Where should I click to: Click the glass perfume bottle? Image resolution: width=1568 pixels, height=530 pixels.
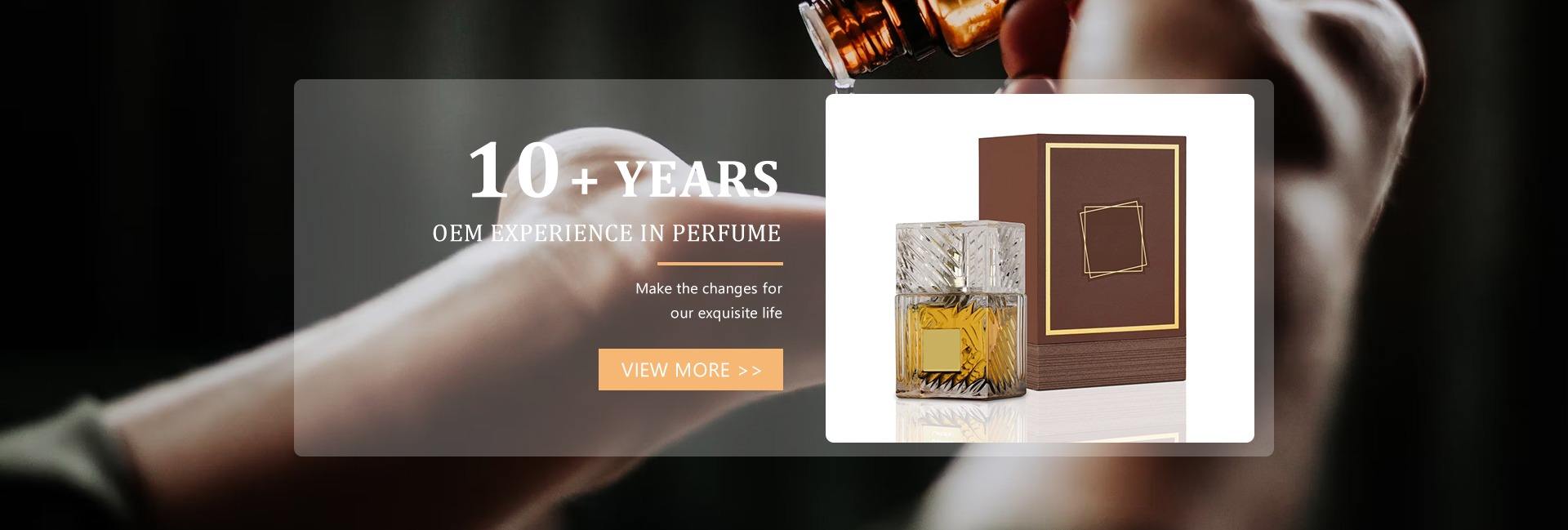coord(960,310)
